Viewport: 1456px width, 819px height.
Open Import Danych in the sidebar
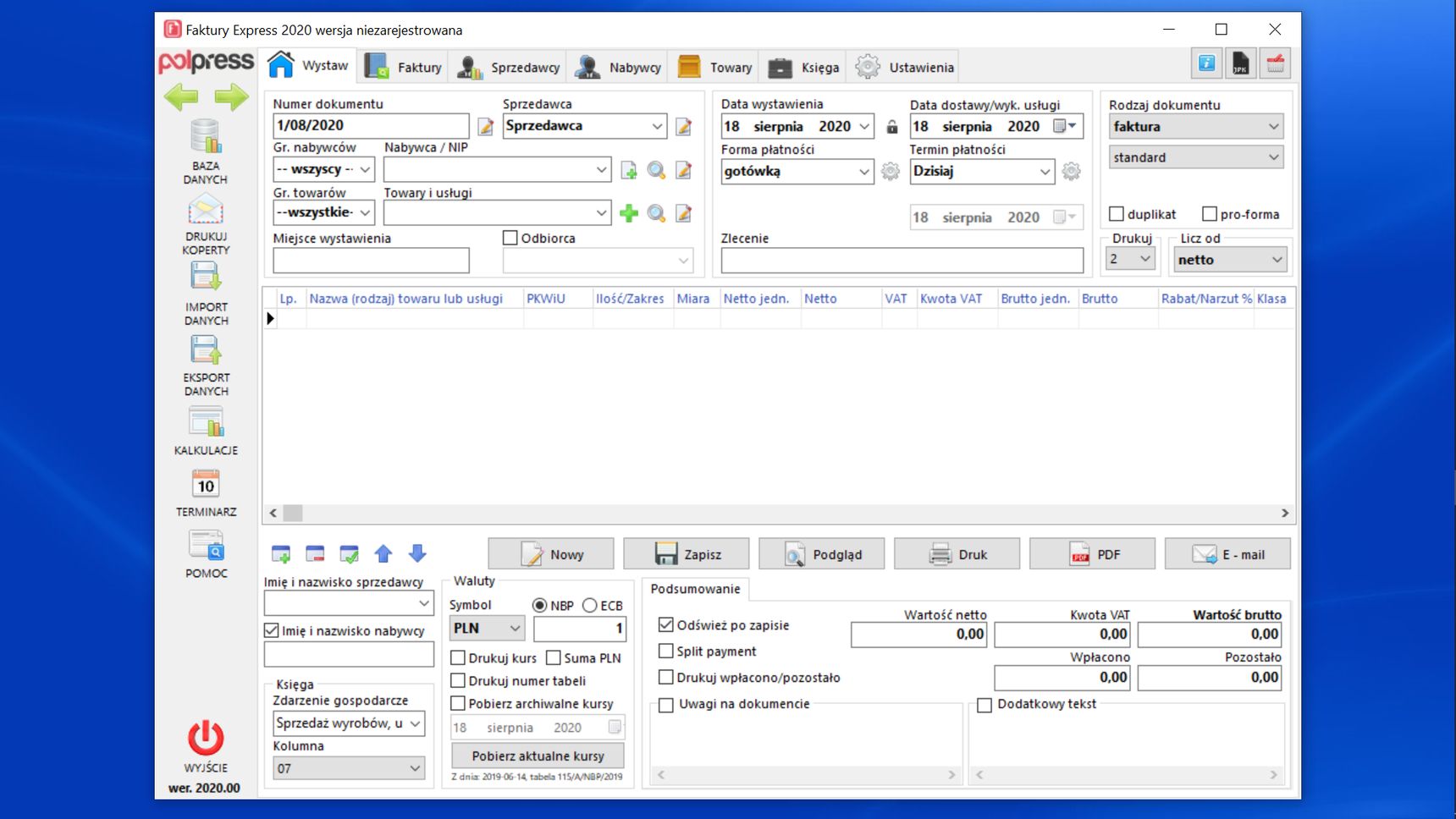click(206, 277)
